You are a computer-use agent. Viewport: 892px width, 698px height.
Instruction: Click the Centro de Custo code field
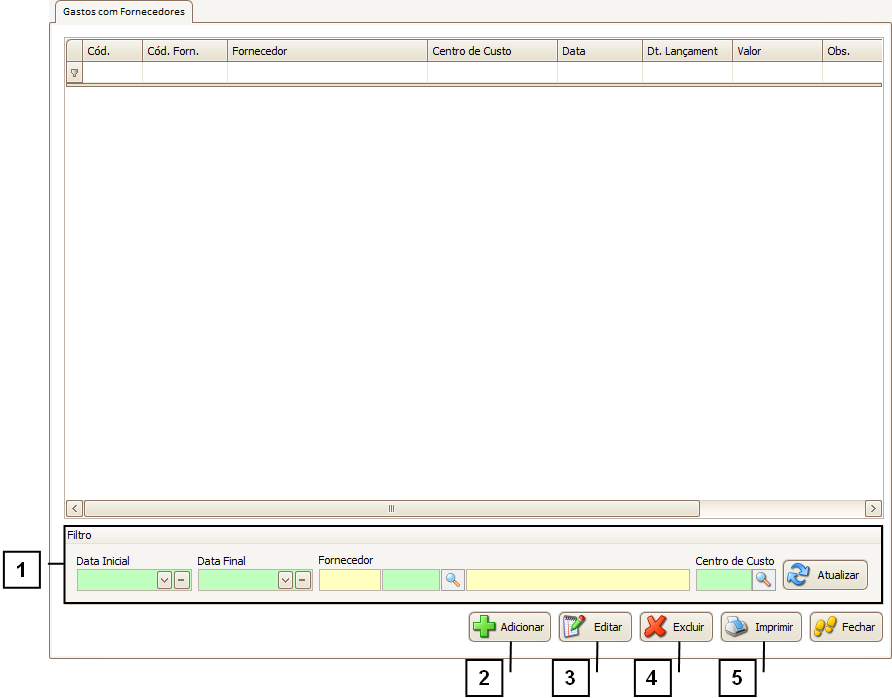pos(723,579)
